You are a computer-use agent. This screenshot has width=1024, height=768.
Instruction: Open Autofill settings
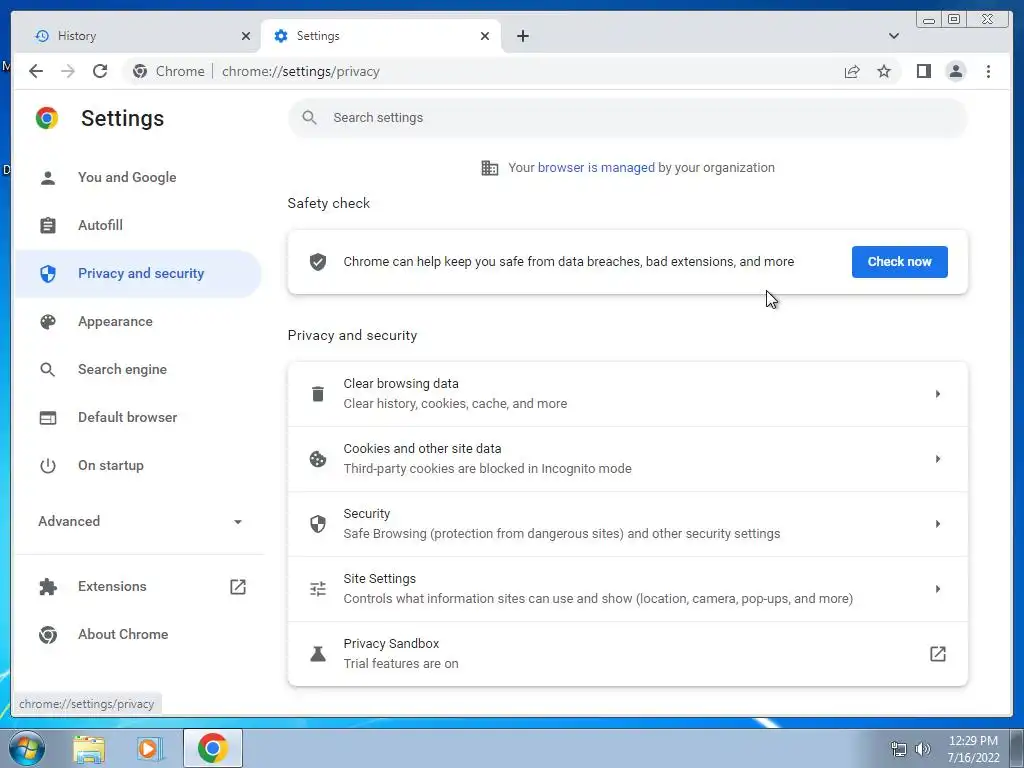pos(138,225)
